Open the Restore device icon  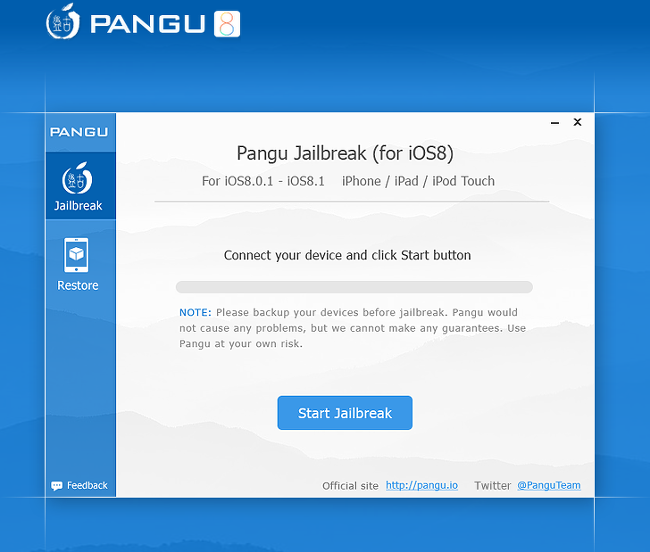pyautogui.click(x=76, y=255)
